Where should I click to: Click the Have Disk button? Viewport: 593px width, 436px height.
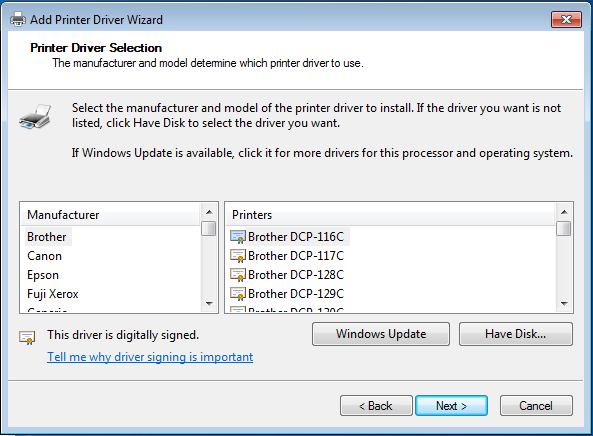pyautogui.click(x=516, y=334)
